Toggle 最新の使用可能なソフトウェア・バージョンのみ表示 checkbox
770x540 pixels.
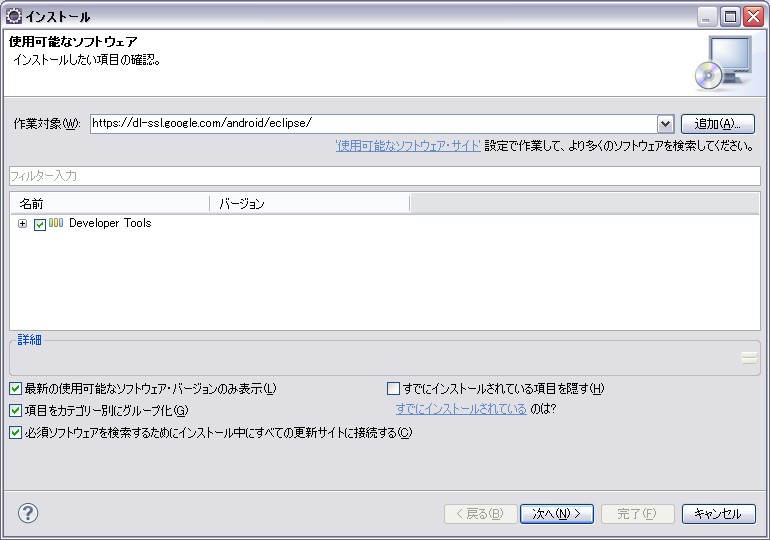[x=15, y=389]
